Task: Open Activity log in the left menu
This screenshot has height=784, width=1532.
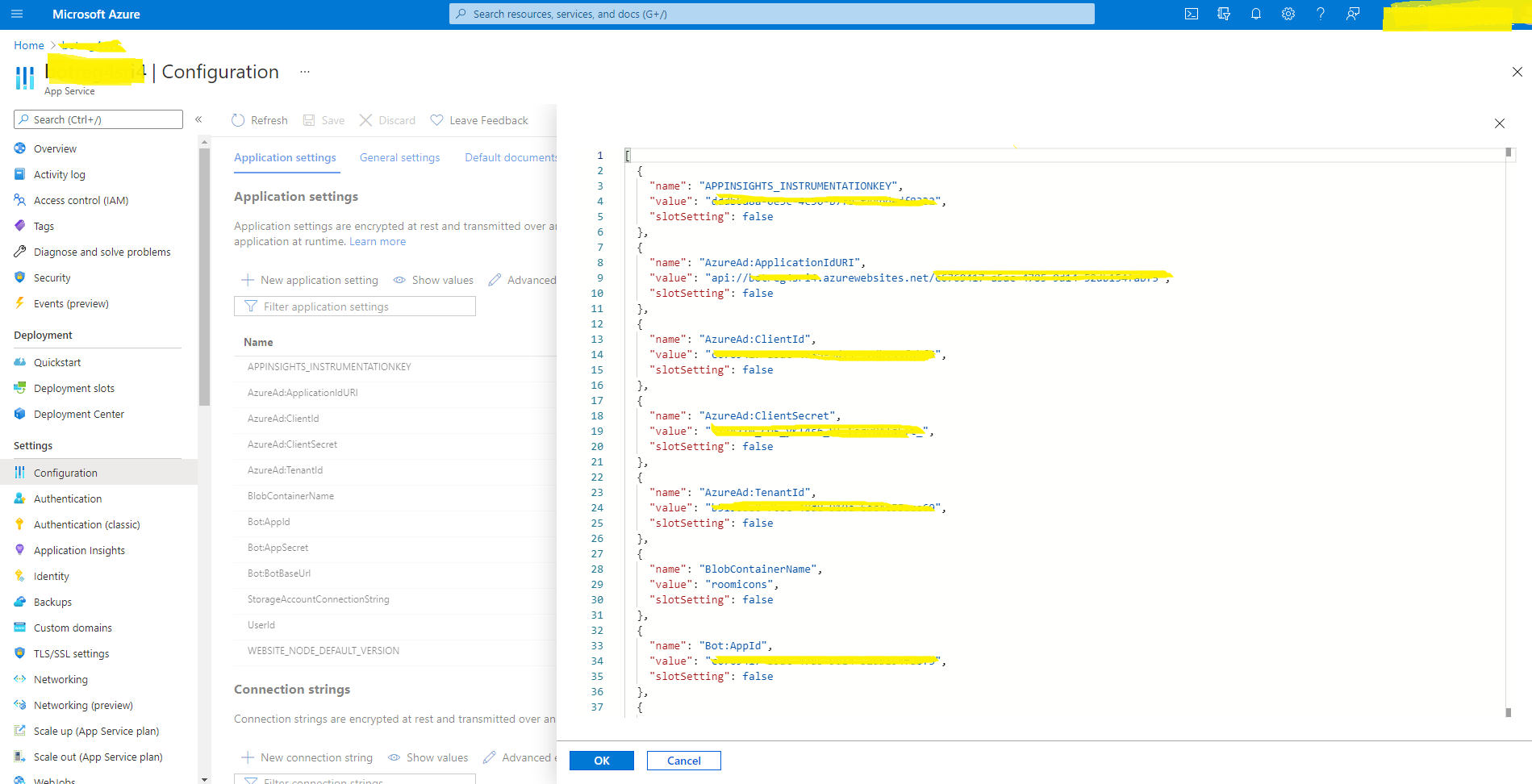Action: coord(59,174)
